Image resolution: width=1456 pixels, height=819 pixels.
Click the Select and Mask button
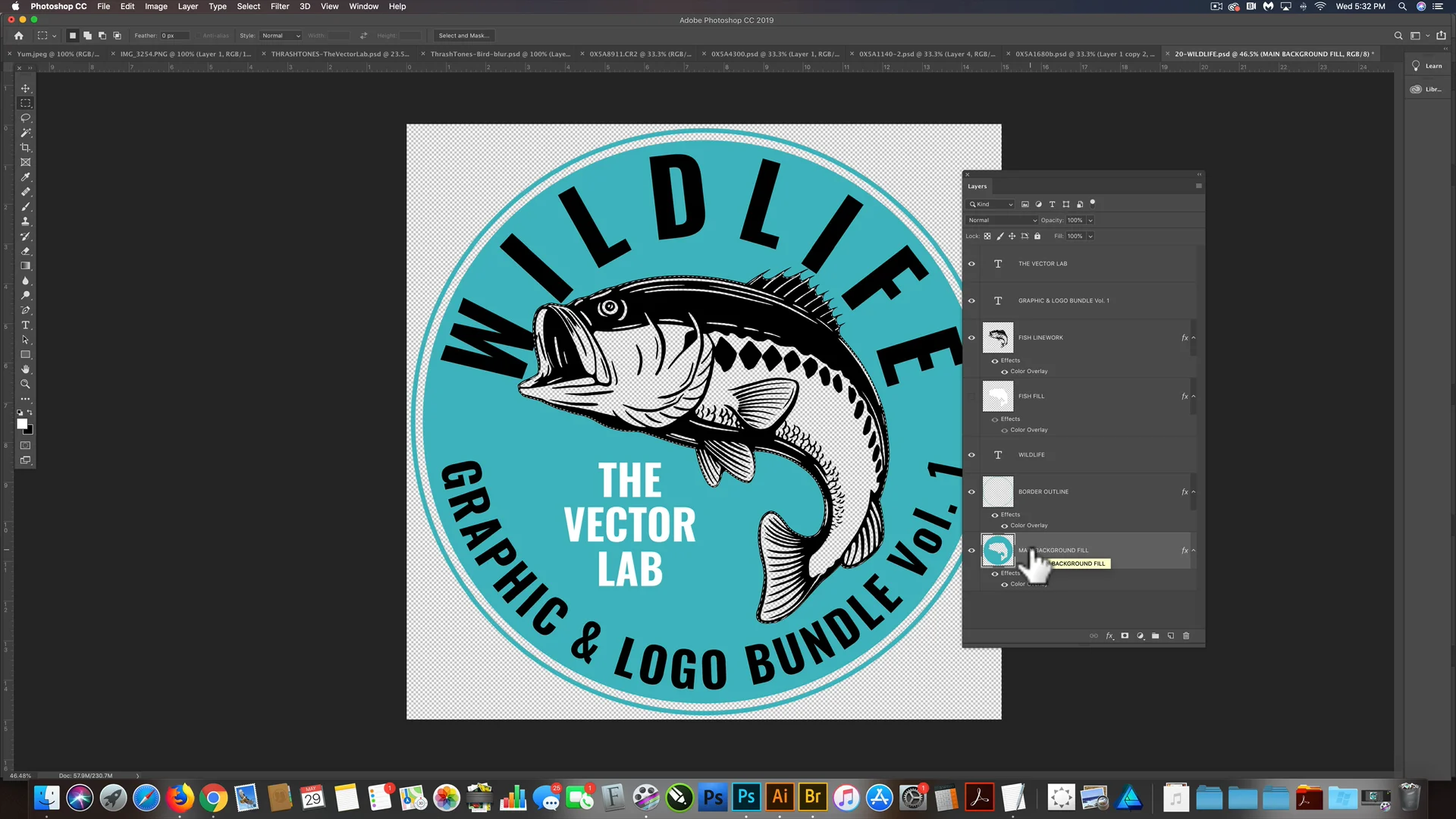click(x=463, y=35)
